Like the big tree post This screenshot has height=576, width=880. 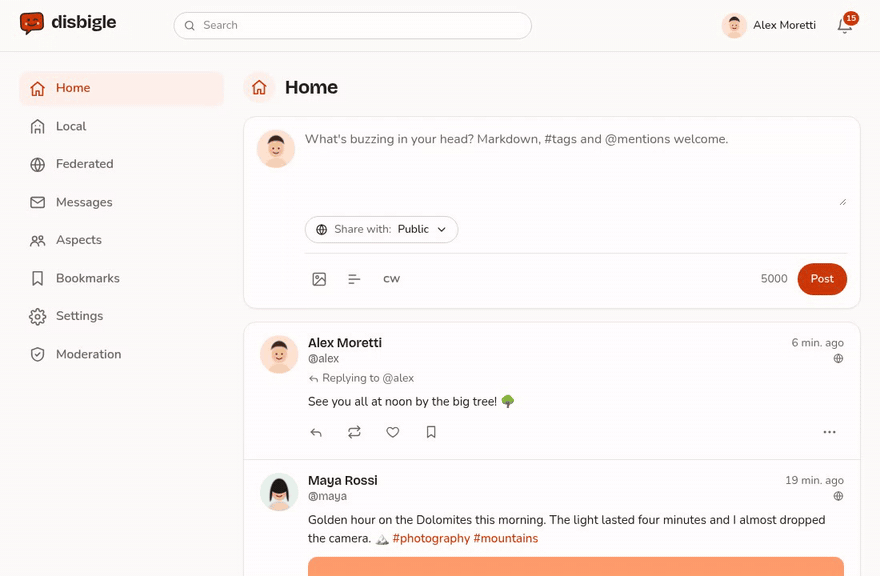tap(392, 432)
